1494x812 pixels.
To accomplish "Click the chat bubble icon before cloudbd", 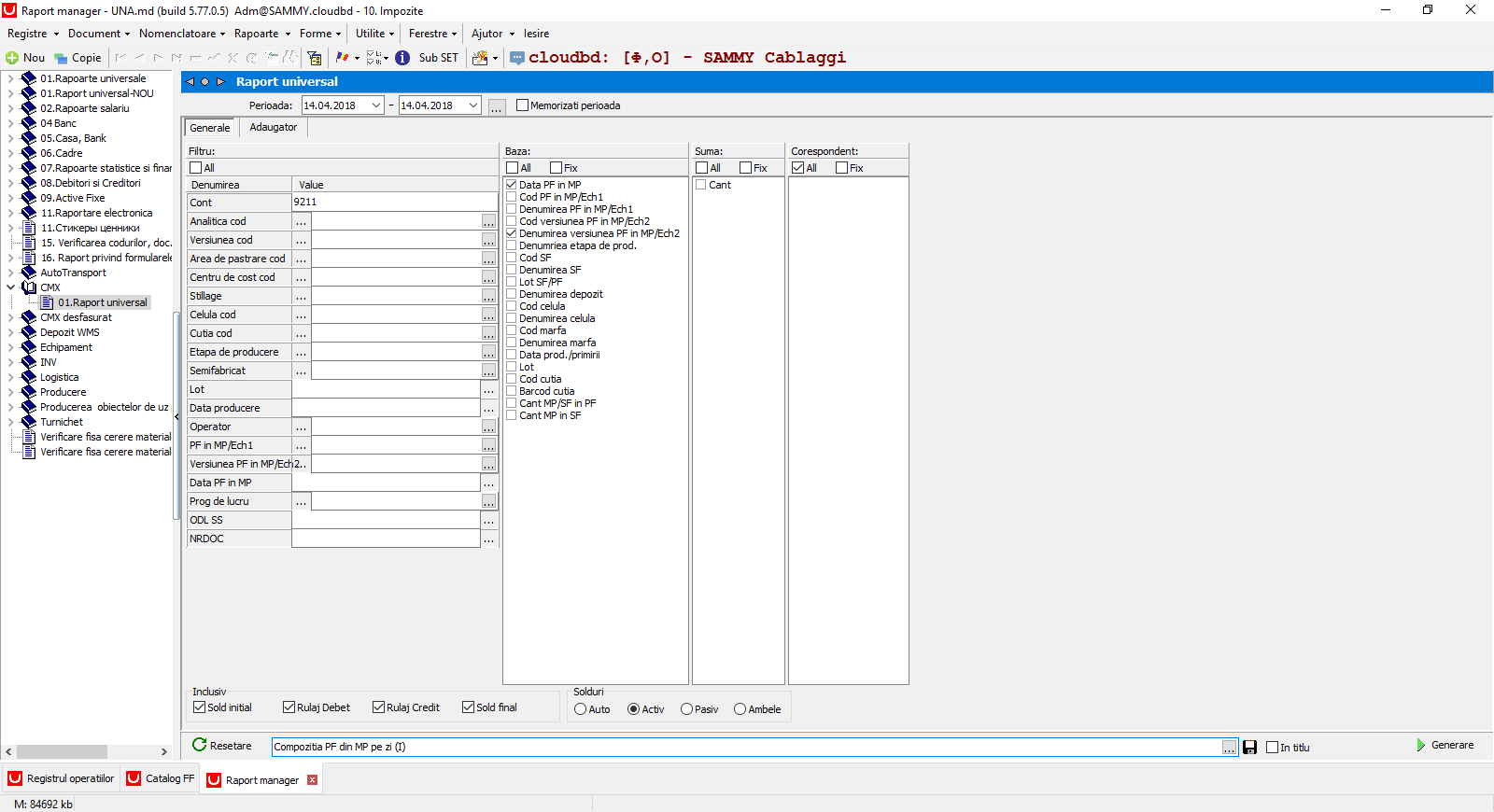I will click(517, 58).
